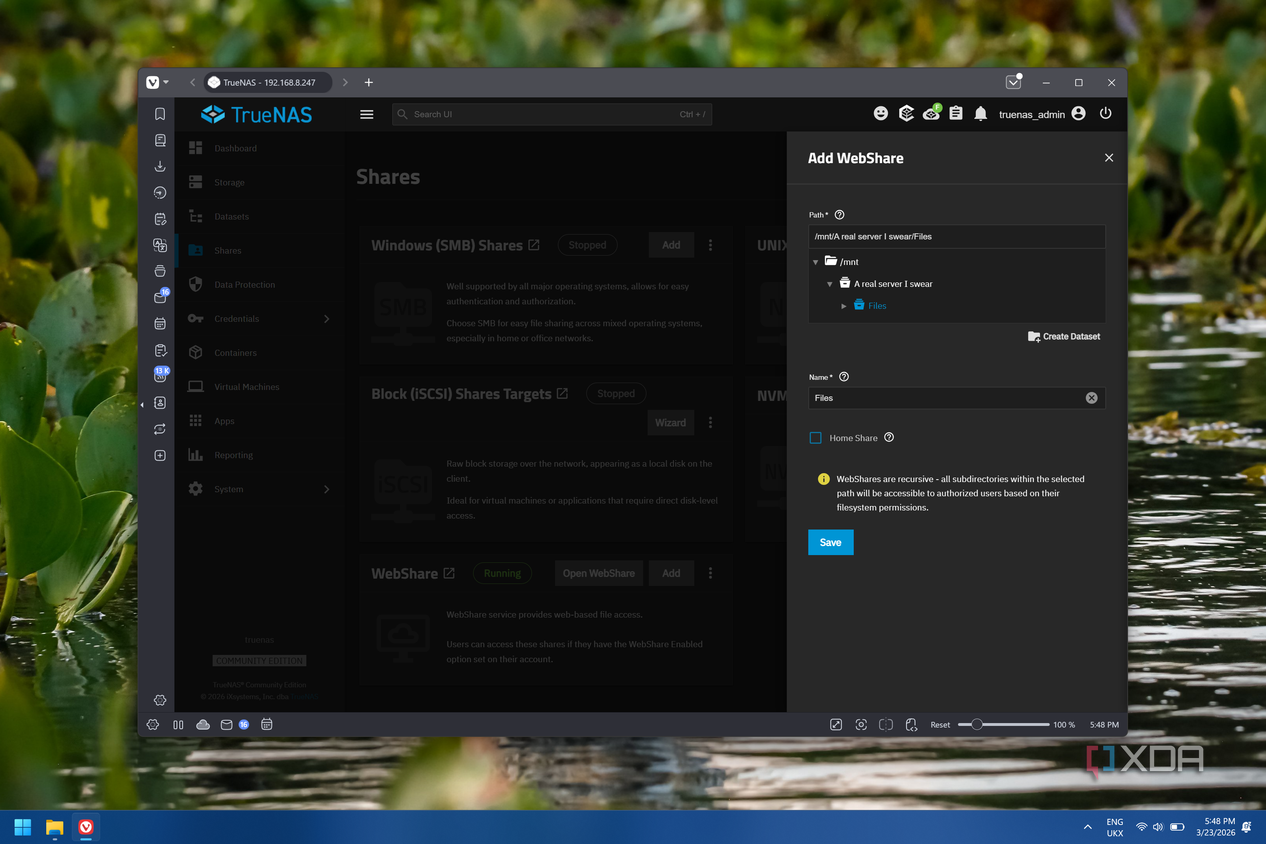Open the Vivaldi Notes panel

point(160,219)
